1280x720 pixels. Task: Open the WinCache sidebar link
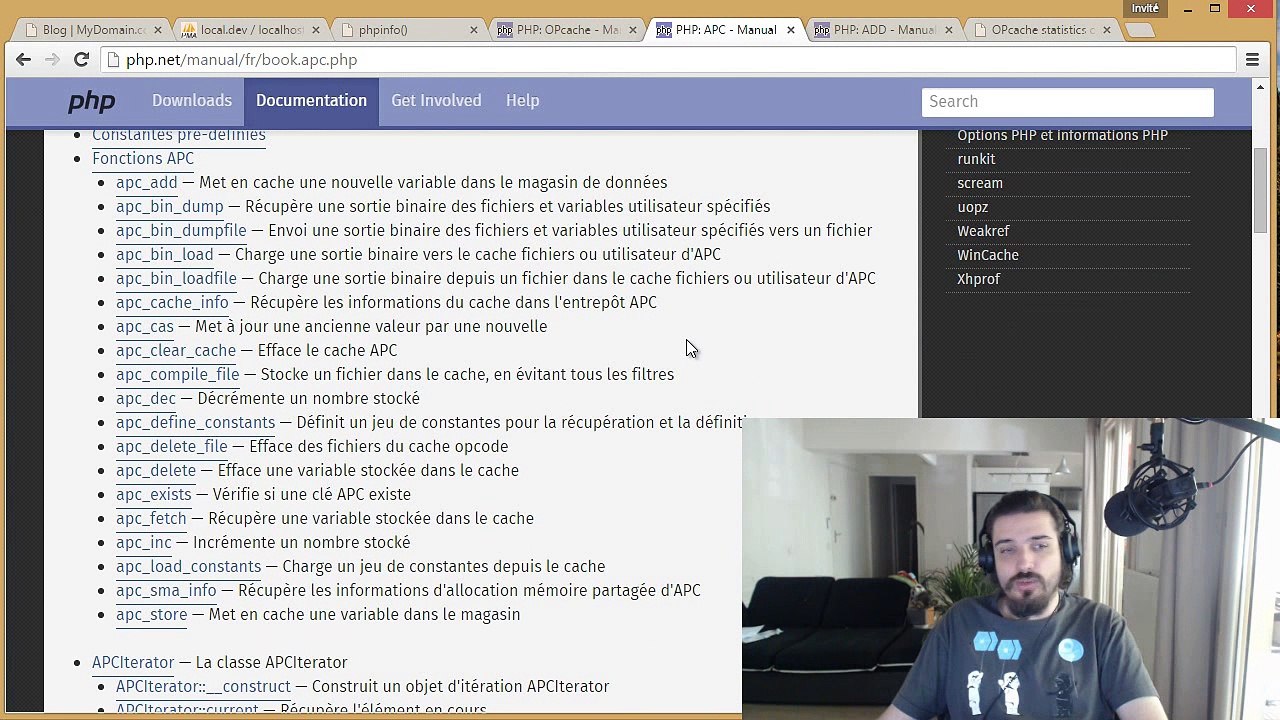point(988,255)
